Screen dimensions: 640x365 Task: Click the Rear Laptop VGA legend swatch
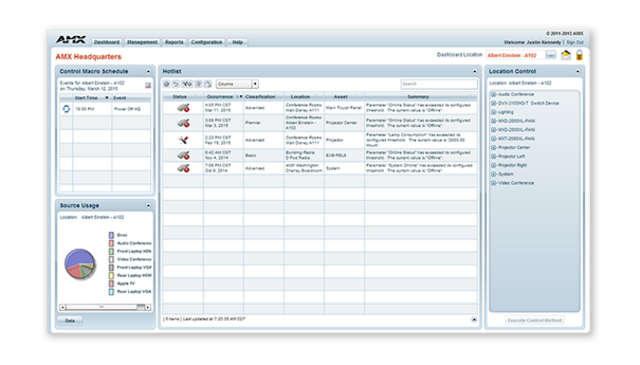point(111,292)
